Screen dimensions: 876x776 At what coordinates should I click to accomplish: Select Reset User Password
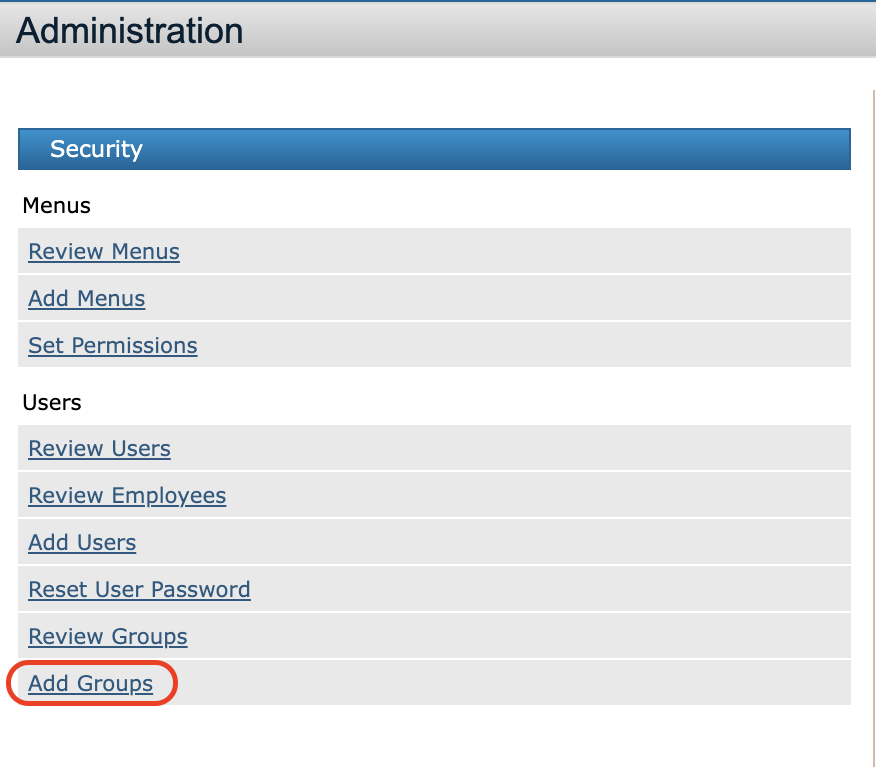pyautogui.click(x=139, y=589)
